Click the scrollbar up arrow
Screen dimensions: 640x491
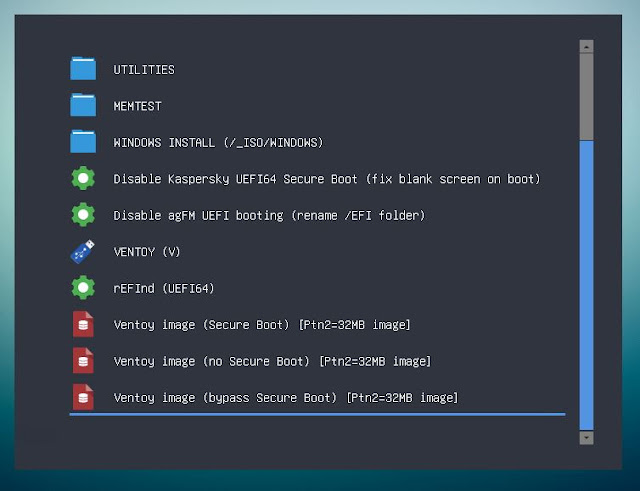tap(587, 47)
